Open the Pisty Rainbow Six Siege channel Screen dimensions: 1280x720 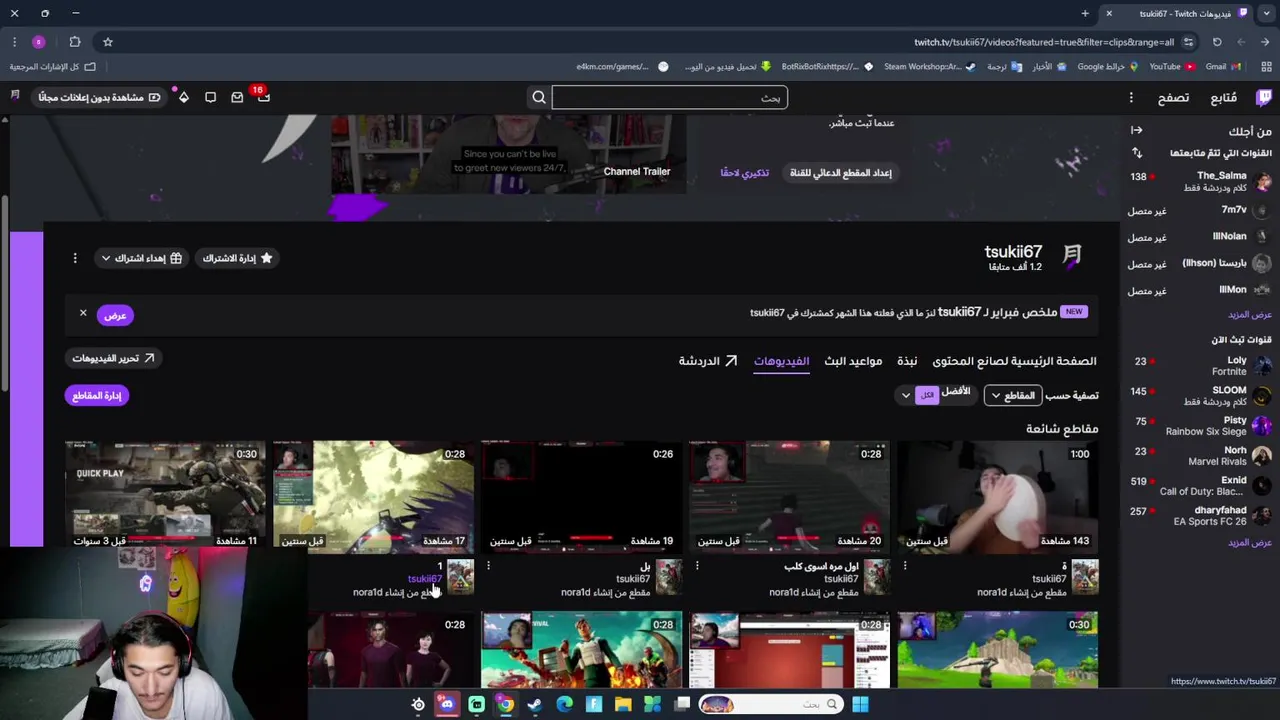coord(1198,426)
